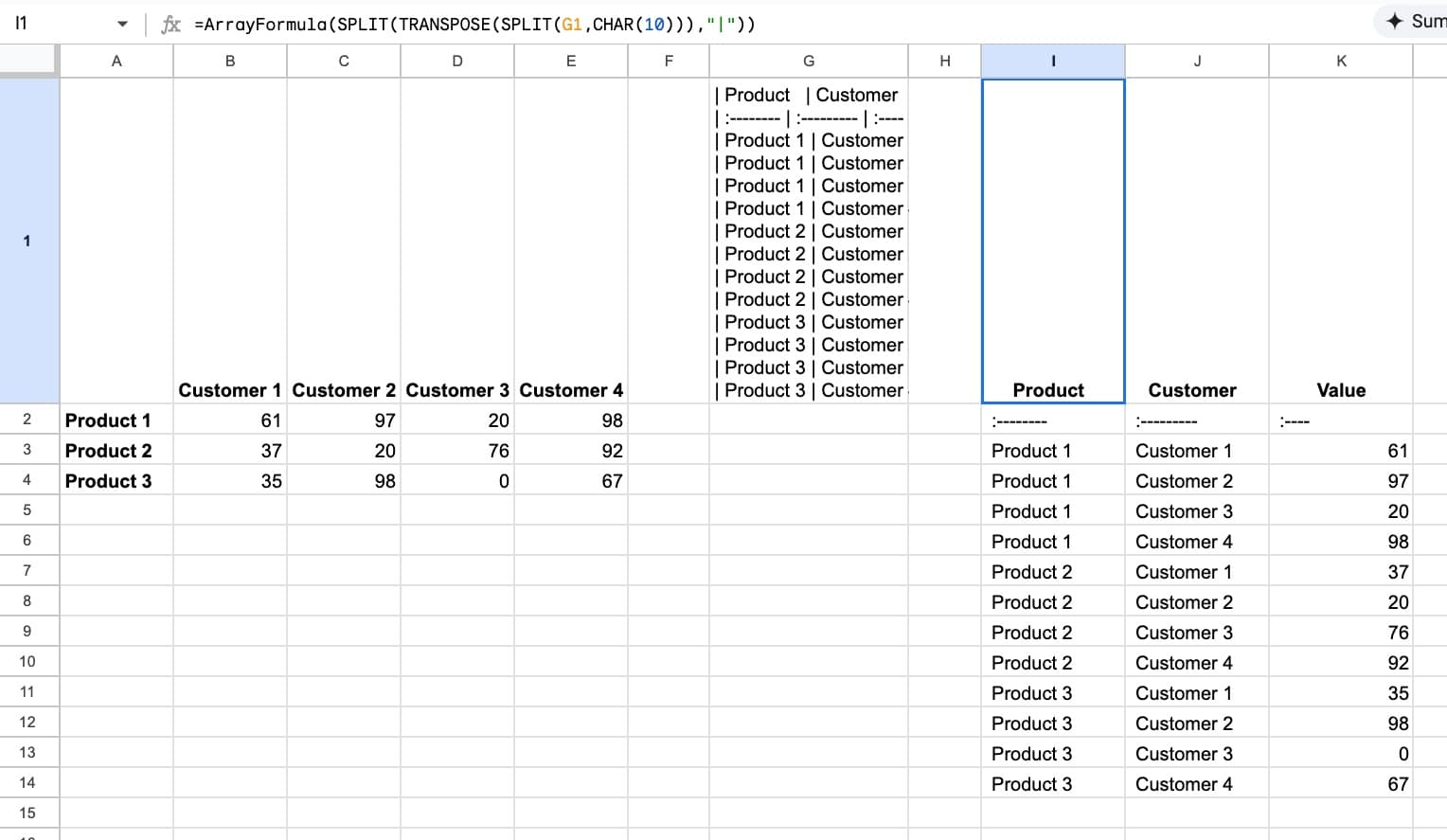Open the Name box dropdown arrow
The width and height of the screenshot is (1447, 840).
click(122, 25)
